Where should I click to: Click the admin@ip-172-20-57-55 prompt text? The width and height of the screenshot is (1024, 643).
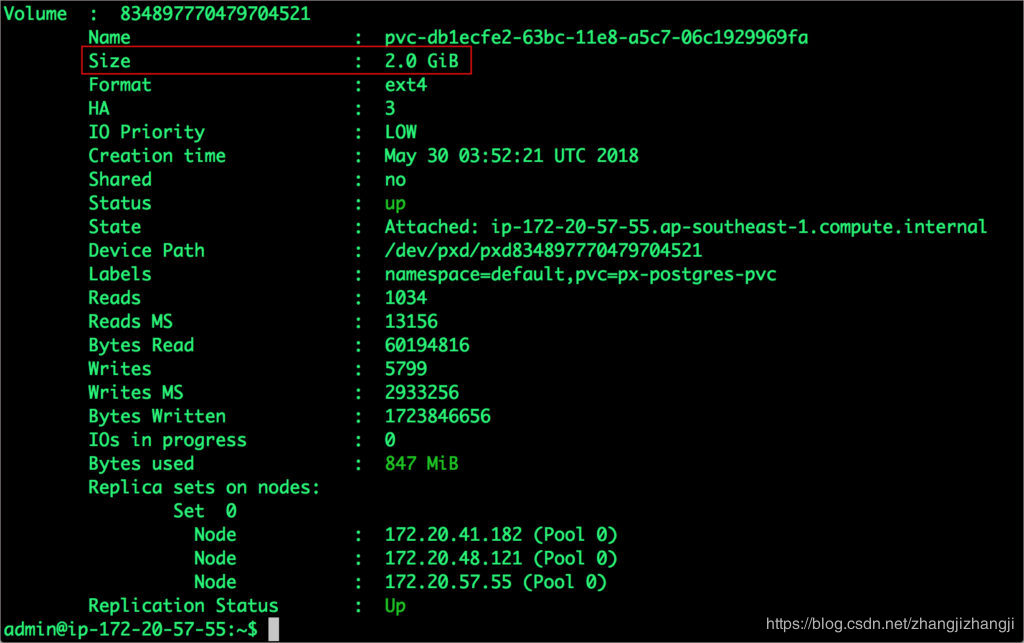tap(131, 629)
